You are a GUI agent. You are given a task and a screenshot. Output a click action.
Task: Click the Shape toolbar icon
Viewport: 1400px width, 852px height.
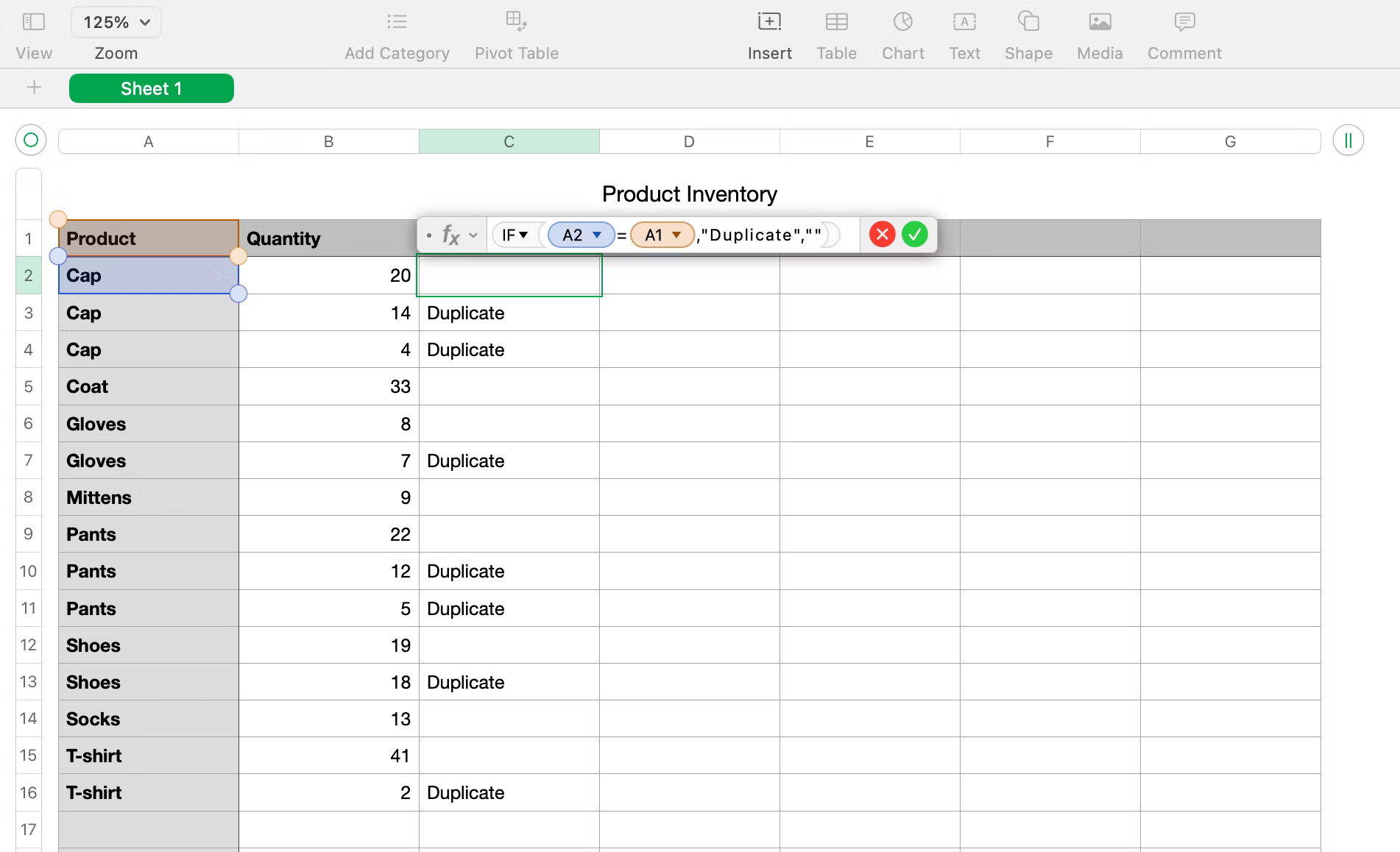(1028, 22)
